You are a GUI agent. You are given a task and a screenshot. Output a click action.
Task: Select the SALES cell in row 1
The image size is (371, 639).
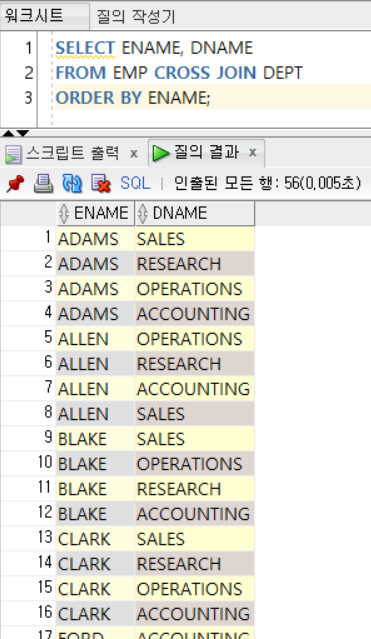pos(194,239)
